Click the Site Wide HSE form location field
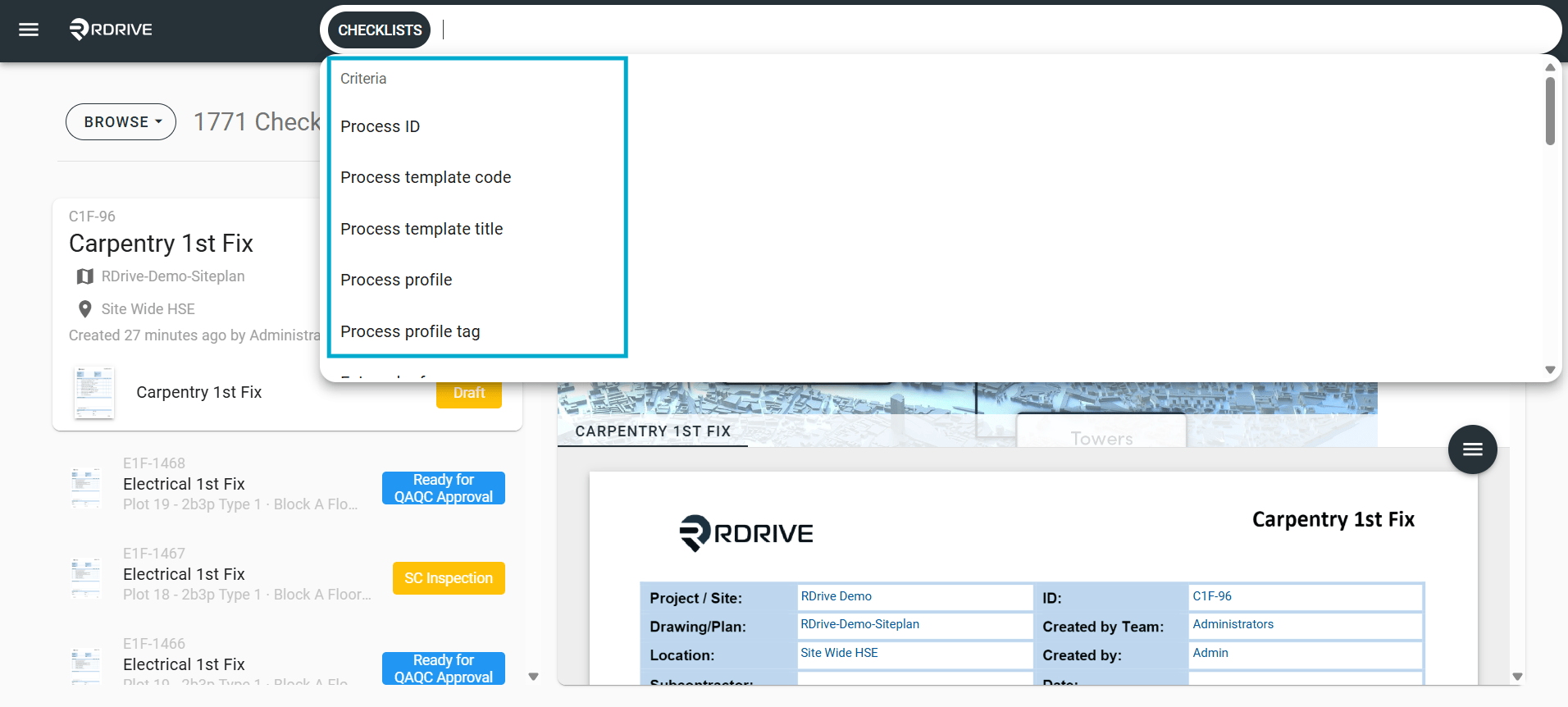Viewport: 1568px width, 707px height. (914, 654)
